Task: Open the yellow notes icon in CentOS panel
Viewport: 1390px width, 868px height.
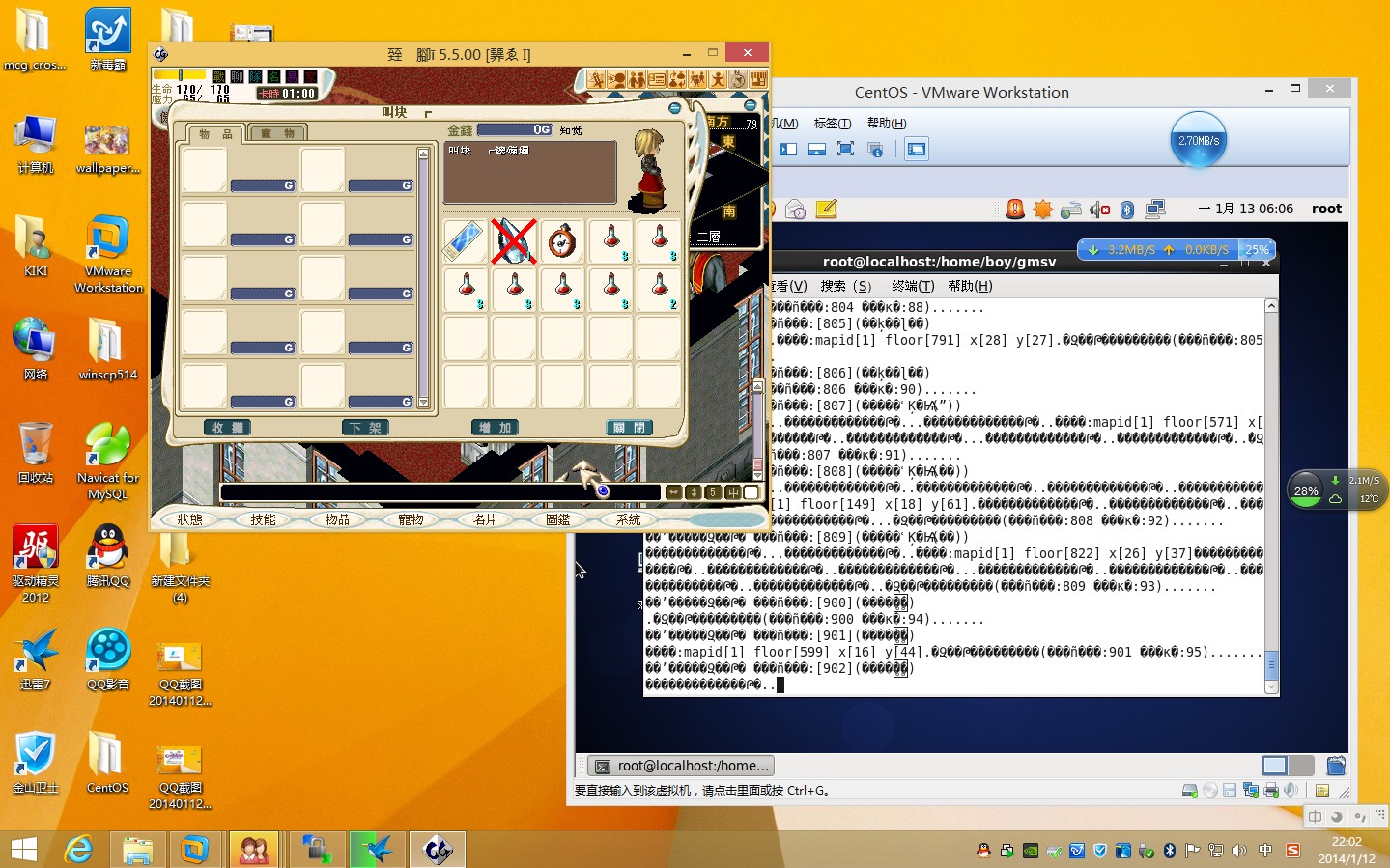Action: click(826, 210)
